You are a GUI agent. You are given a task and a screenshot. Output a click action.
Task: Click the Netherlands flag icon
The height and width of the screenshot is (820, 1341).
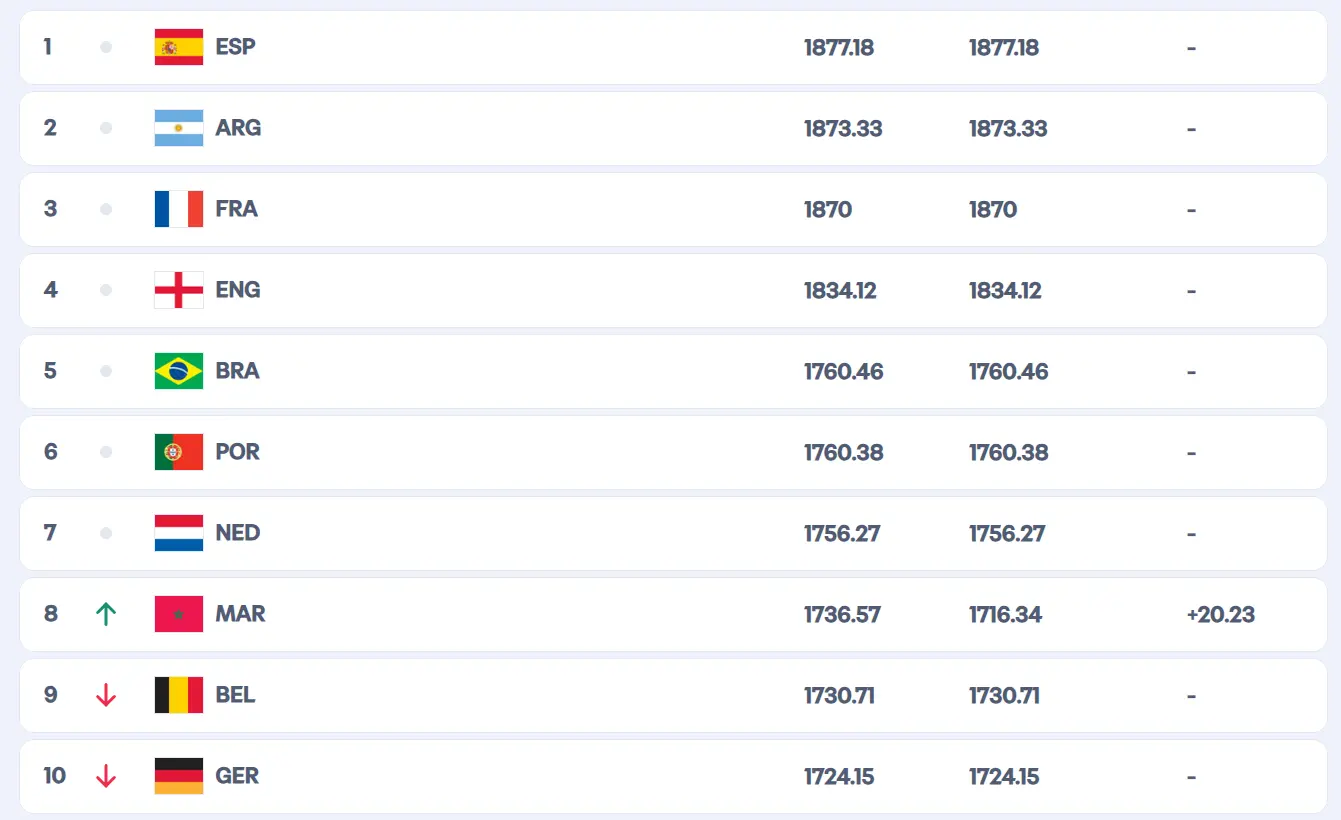179,533
